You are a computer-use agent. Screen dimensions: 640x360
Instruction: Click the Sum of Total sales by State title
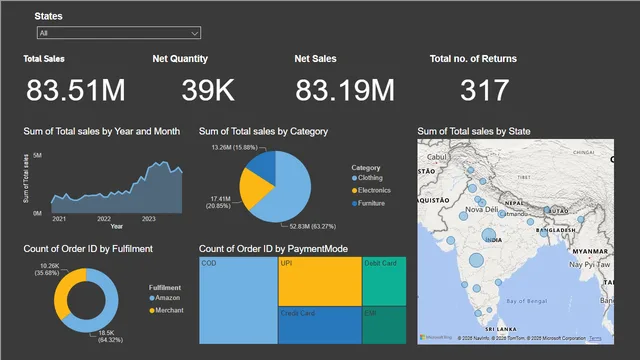[474, 131]
